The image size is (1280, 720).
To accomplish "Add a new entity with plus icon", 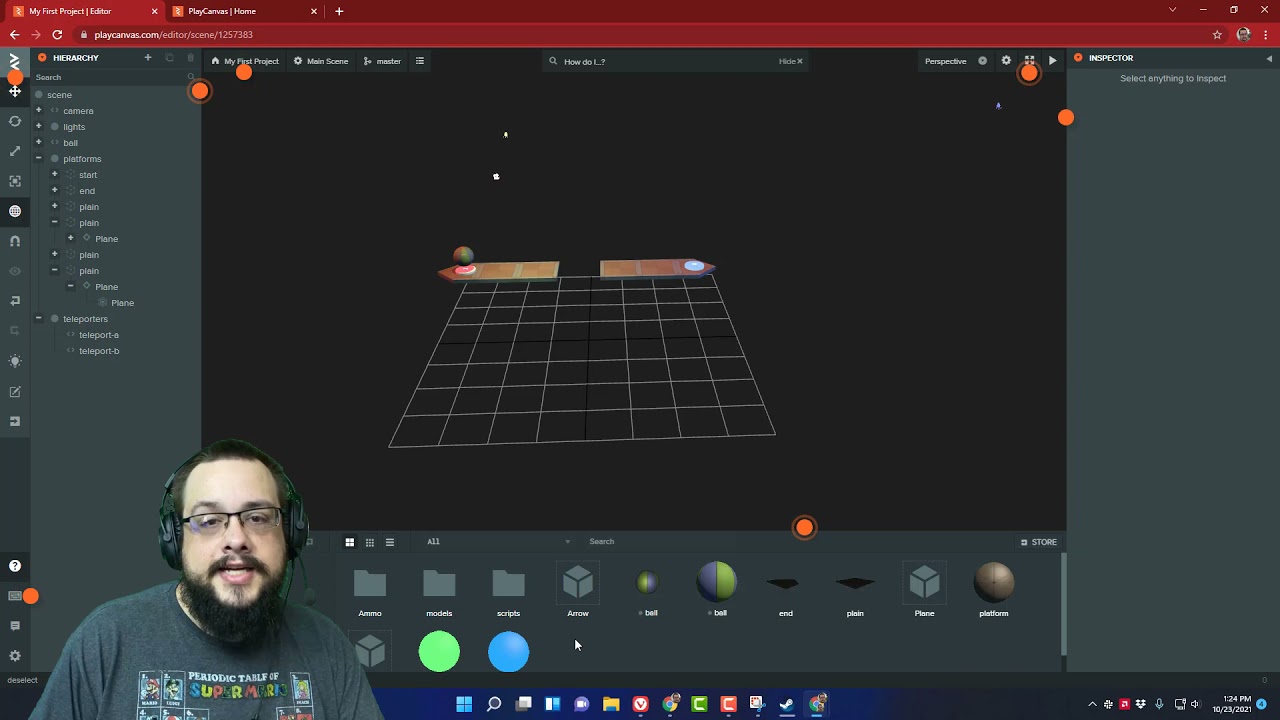I will tap(148, 58).
